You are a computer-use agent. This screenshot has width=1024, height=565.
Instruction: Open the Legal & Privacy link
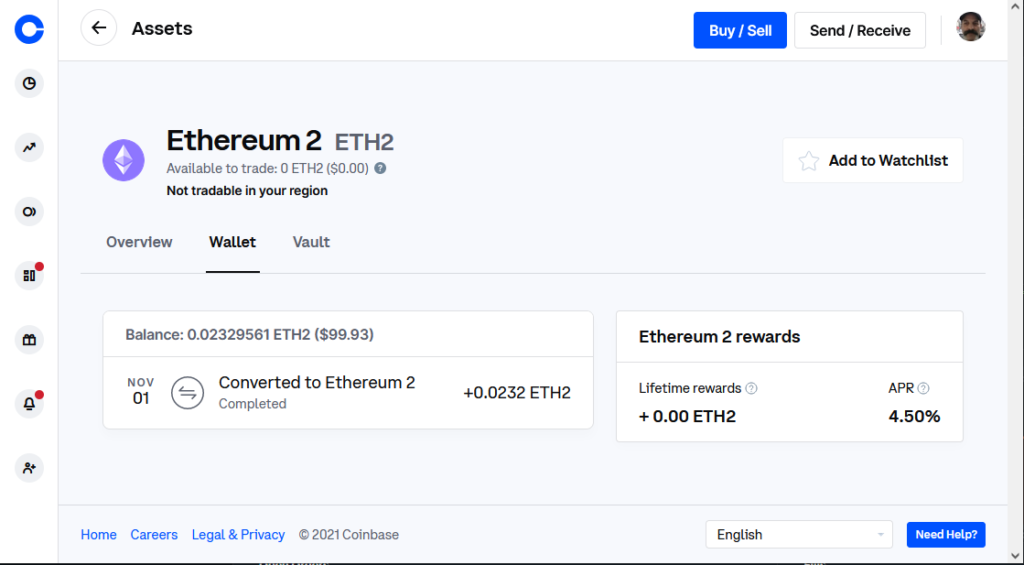point(238,535)
